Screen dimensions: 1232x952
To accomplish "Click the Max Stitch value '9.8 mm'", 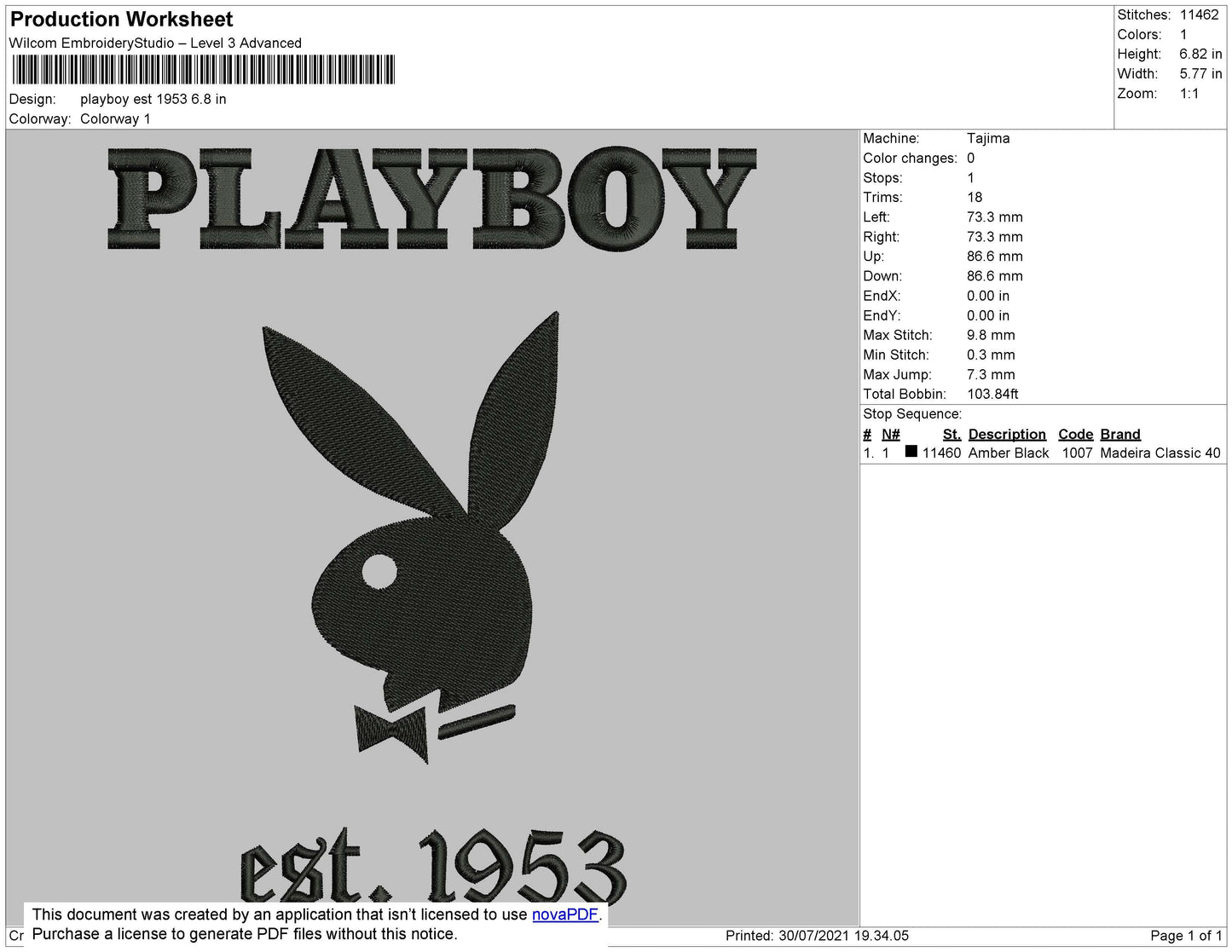I will 991,335.
